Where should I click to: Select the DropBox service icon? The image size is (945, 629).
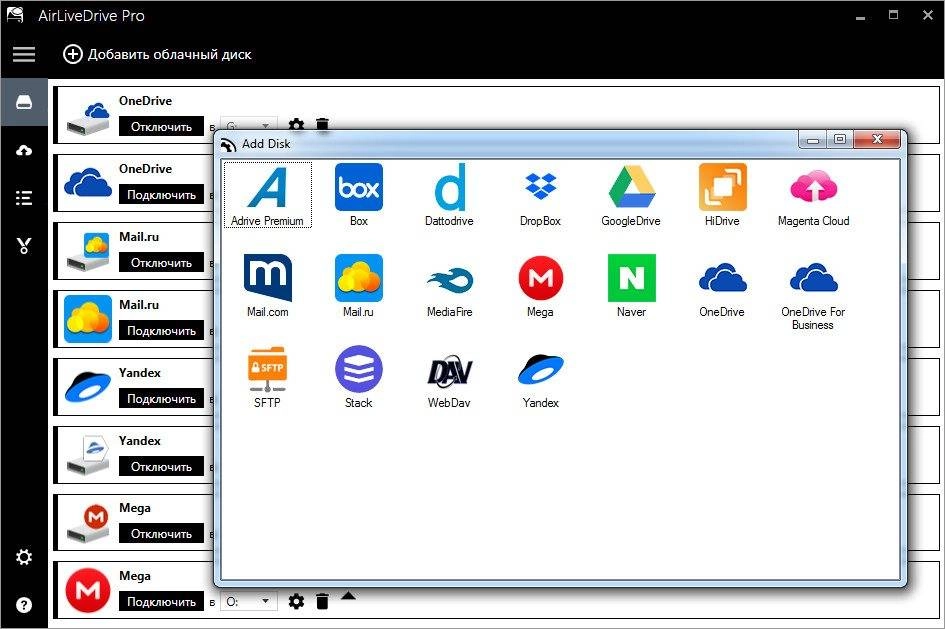pos(541,195)
